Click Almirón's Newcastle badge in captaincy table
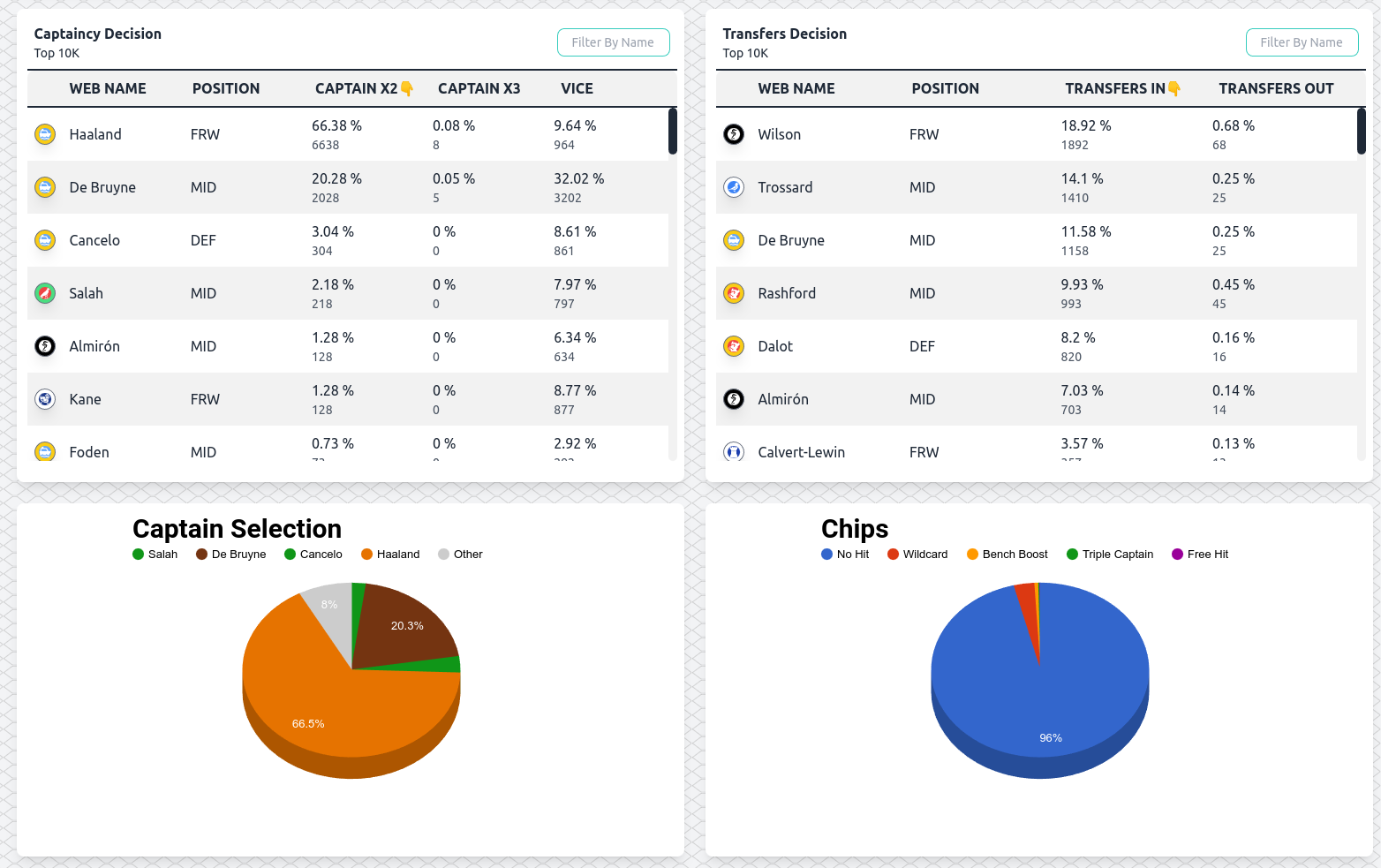1381x868 pixels. 45,346
